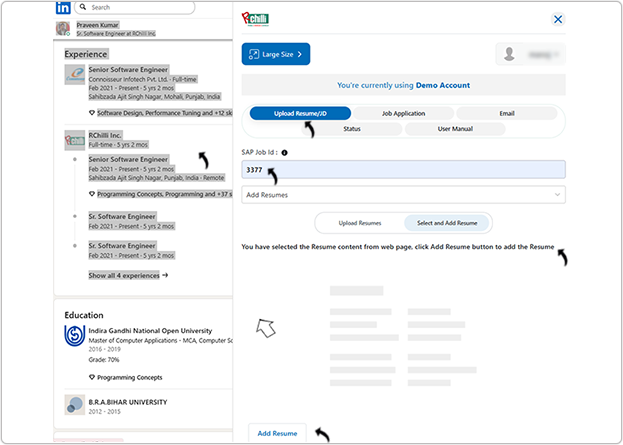Expand the Add Resumes dropdown
The width and height of the screenshot is (623, 445).
pos(403,195)
